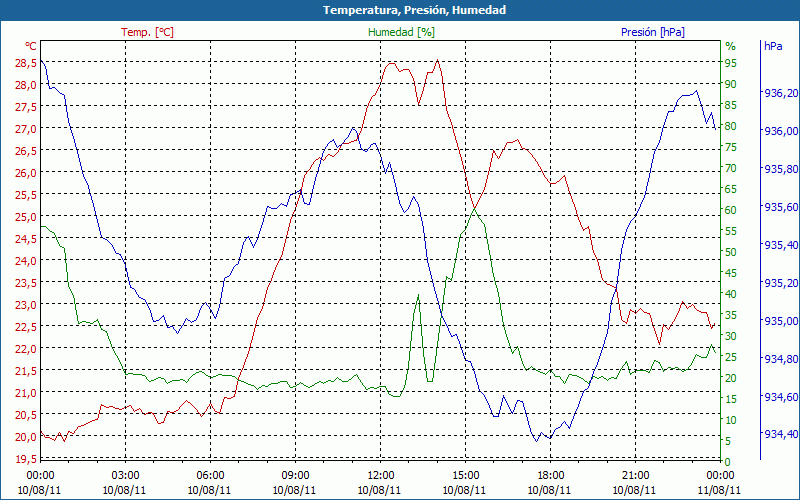This screenshot has height=500, width=800.
Task: Click the 28,5 temperature axis value
Action: pyautogui.click(x=26, y=63)
